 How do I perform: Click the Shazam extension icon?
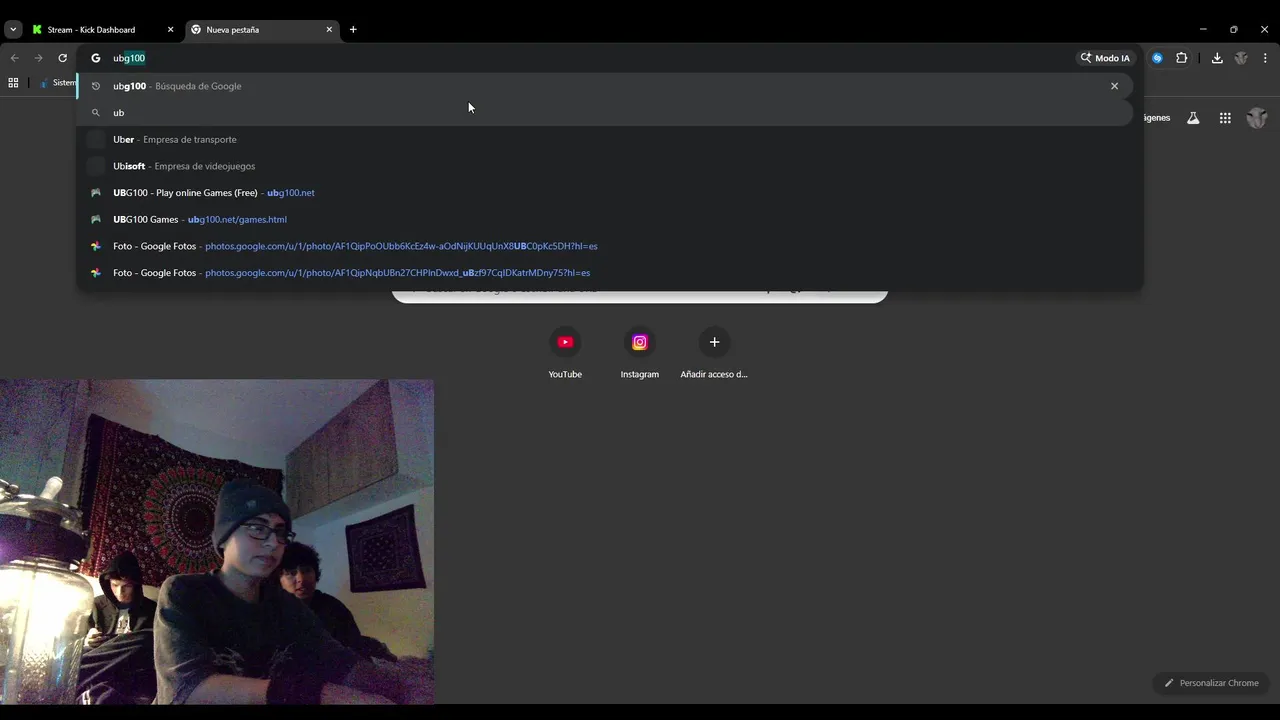pos(1157,58)
